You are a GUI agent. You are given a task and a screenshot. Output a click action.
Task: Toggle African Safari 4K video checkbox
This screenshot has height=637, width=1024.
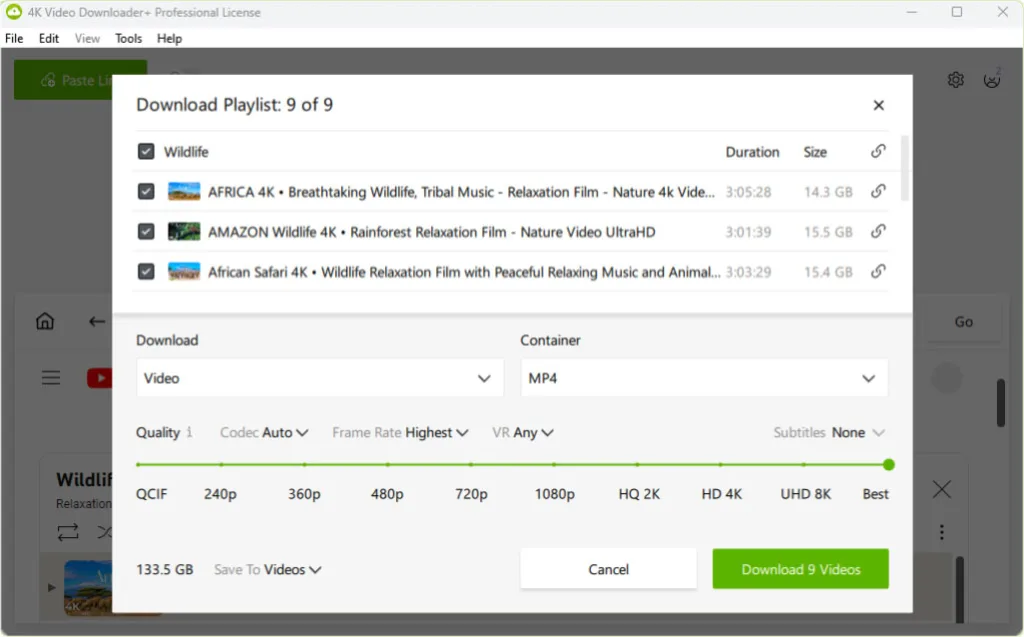point(146,271)
